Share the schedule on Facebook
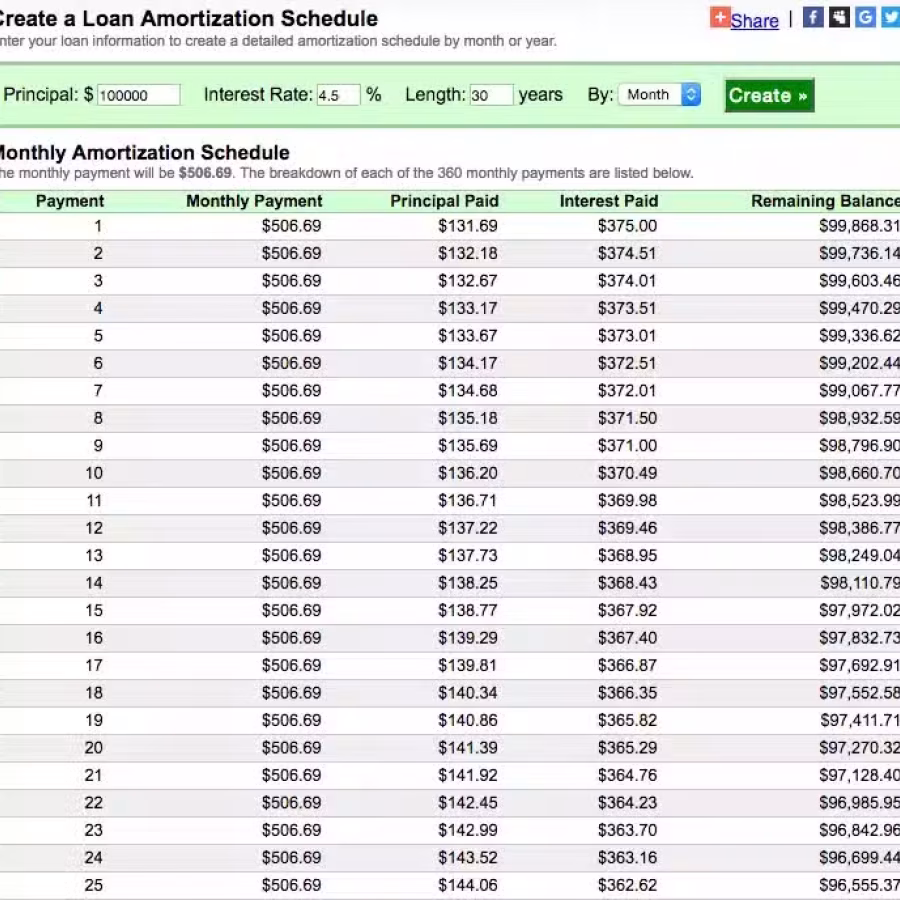Viewport: 900px width, 900px height. coord(813,17)
